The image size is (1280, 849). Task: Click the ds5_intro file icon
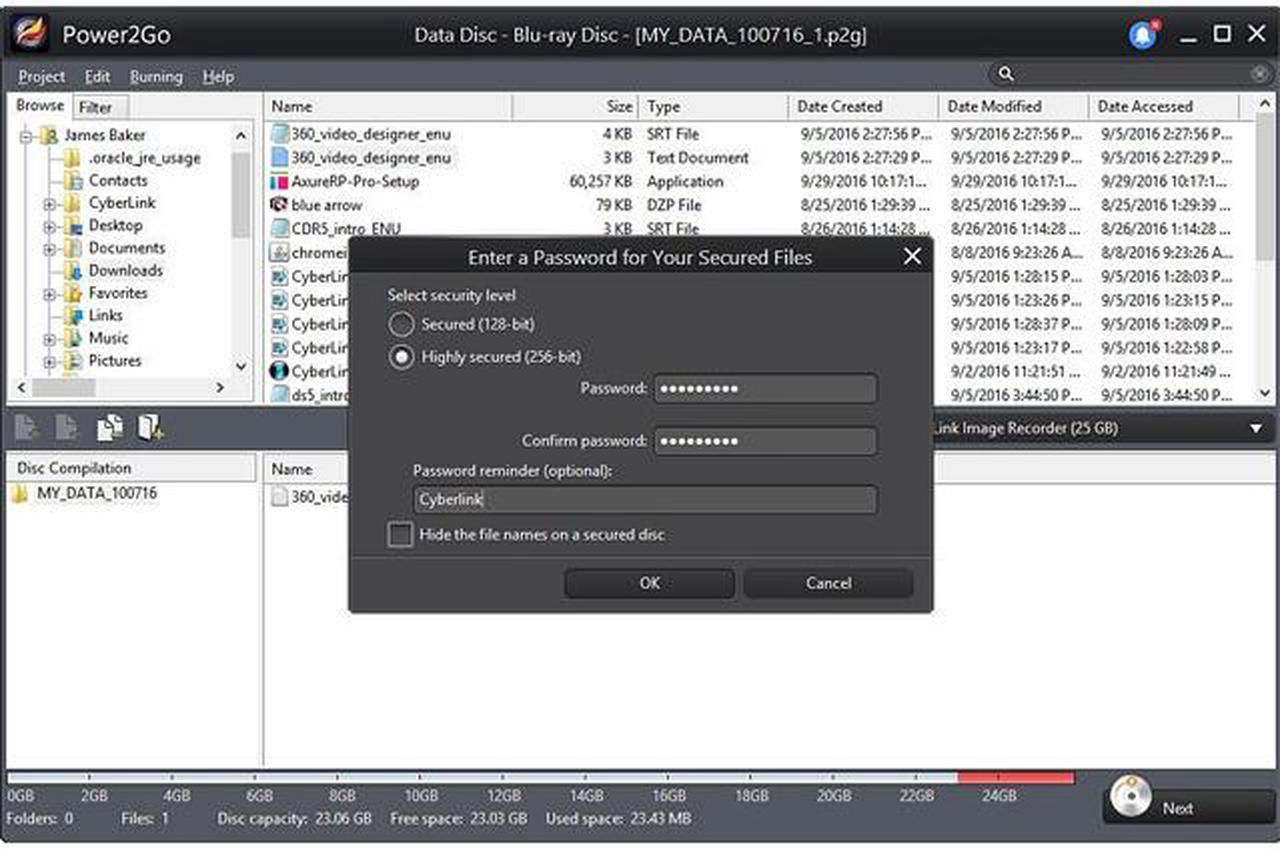click(279, 395)
